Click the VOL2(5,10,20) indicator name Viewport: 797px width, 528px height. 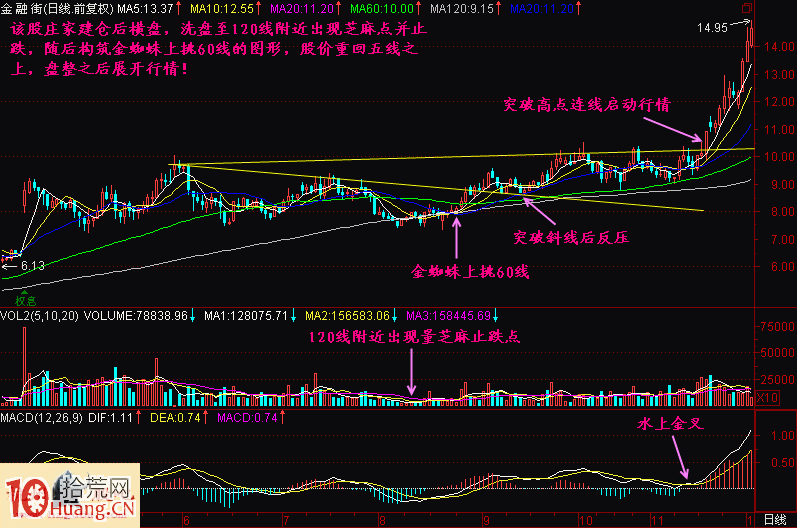click(x=40, y=316)
